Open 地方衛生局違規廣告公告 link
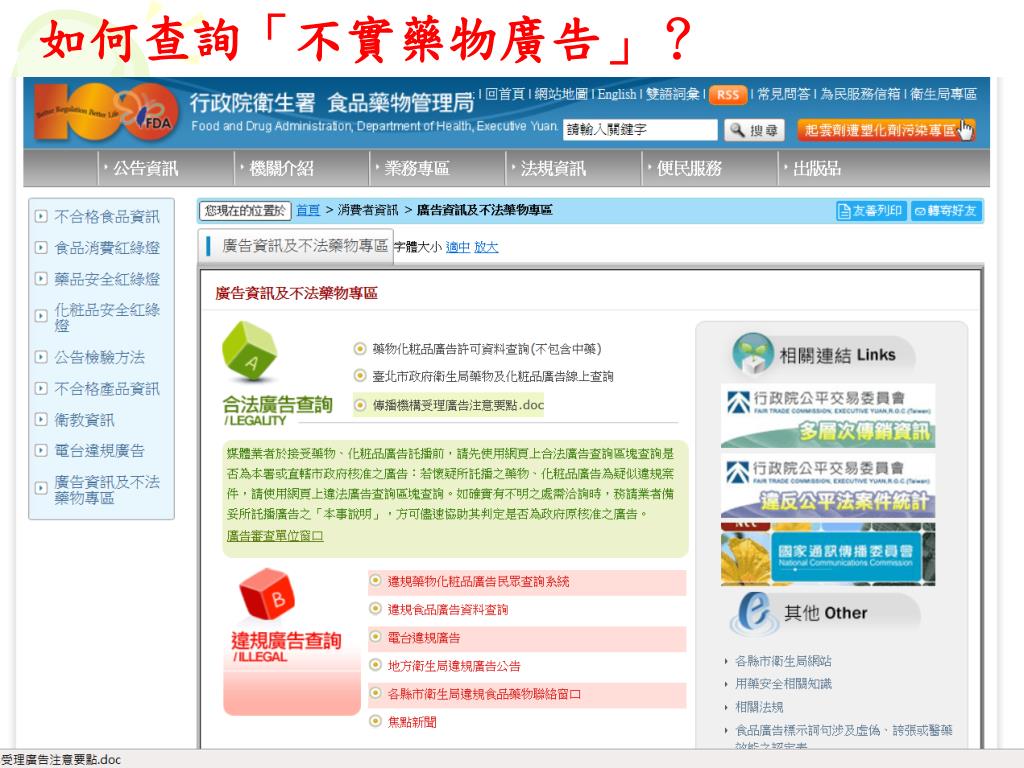Image resolution: width=1024 pixels, height=768 pixels. click(x=454, y=666)
